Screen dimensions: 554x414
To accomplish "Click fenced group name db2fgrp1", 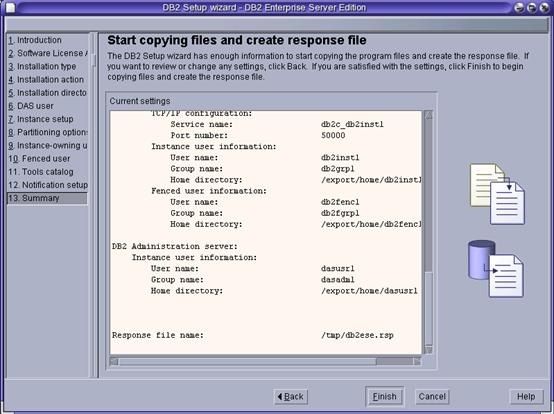I will (340, 213).
